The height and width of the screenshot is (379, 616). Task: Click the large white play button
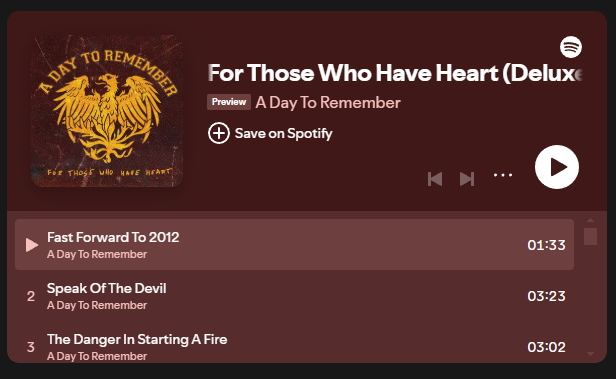(557, 167)
